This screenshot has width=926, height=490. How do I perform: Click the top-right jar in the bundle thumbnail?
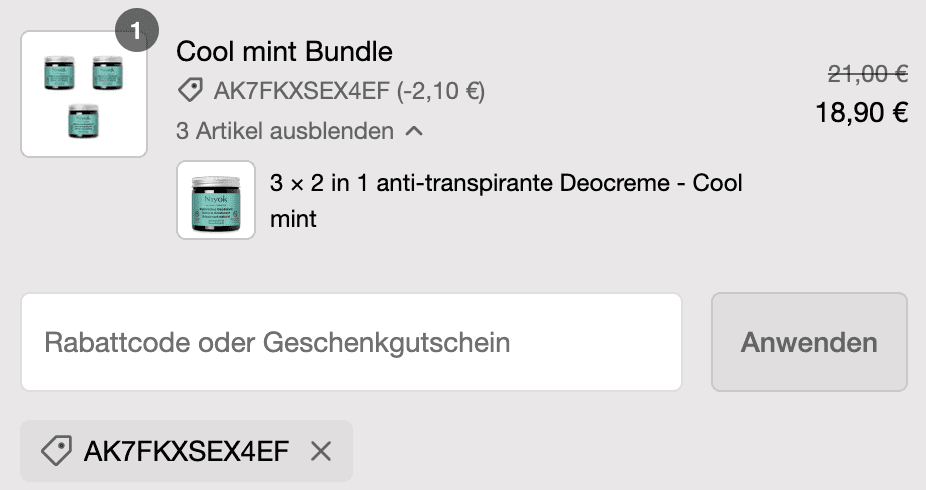click(107, 72)
